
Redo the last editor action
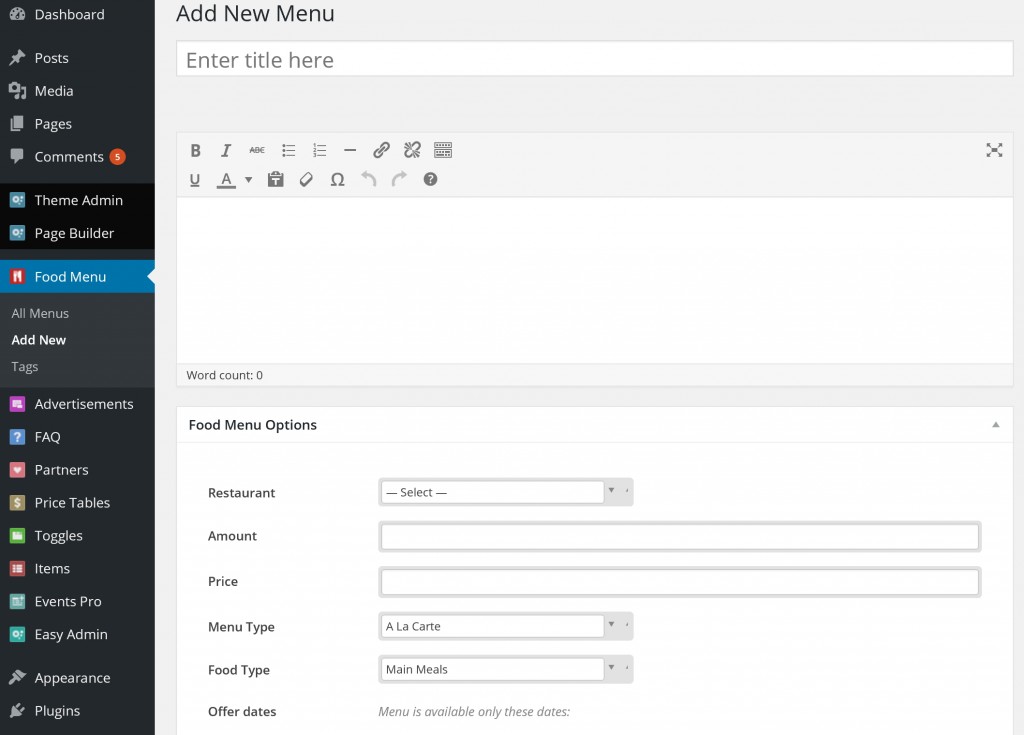coord(399,179)
